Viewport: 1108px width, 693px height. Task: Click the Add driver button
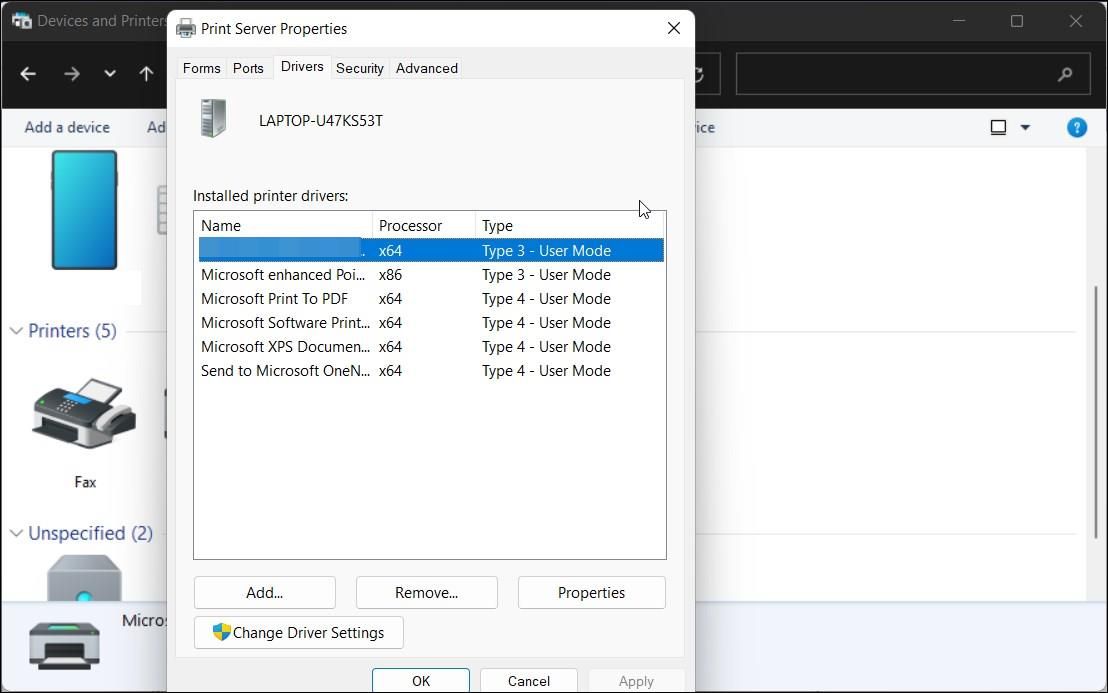click(x=264, y=592)
